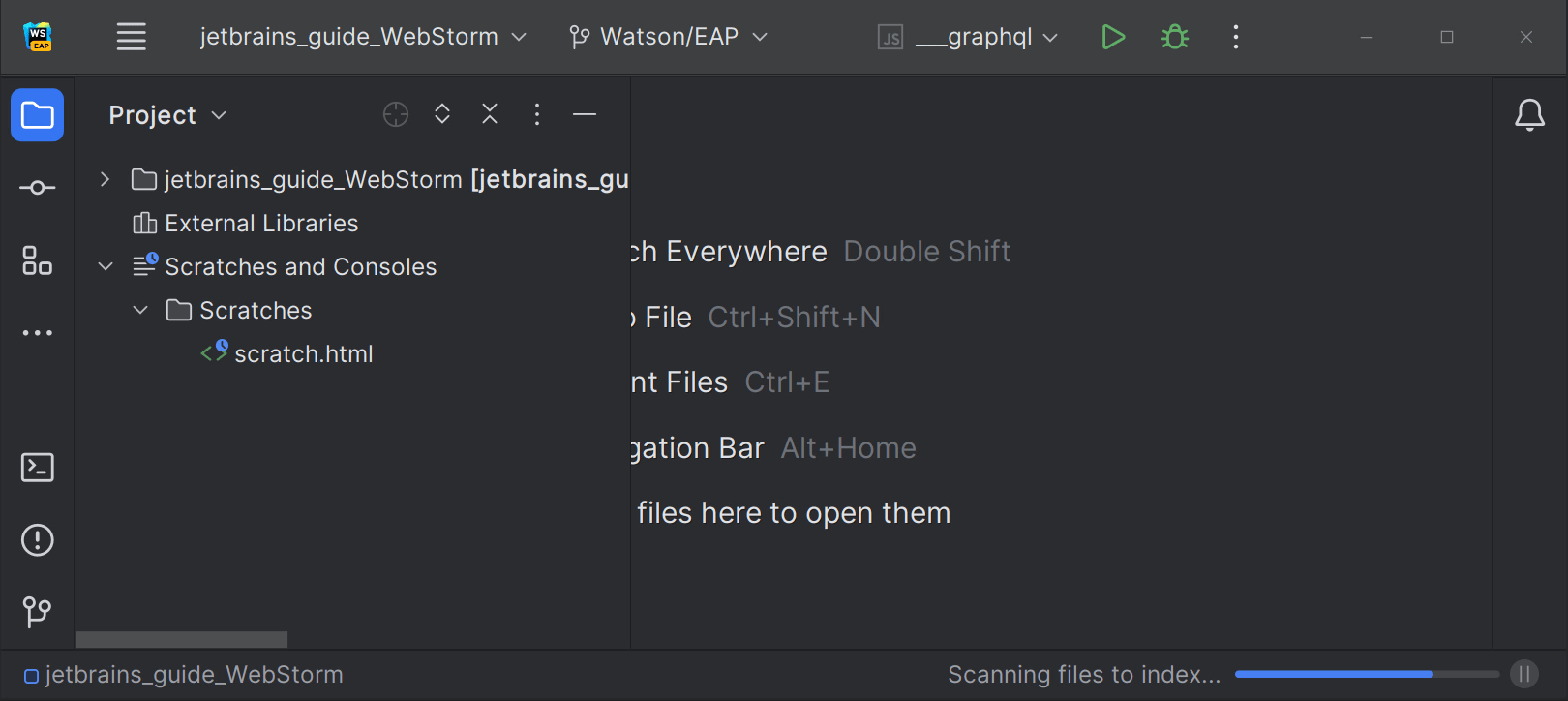Click the Run button
The height and width of the screenshot is (701, 1568).
pos(1113,38)
